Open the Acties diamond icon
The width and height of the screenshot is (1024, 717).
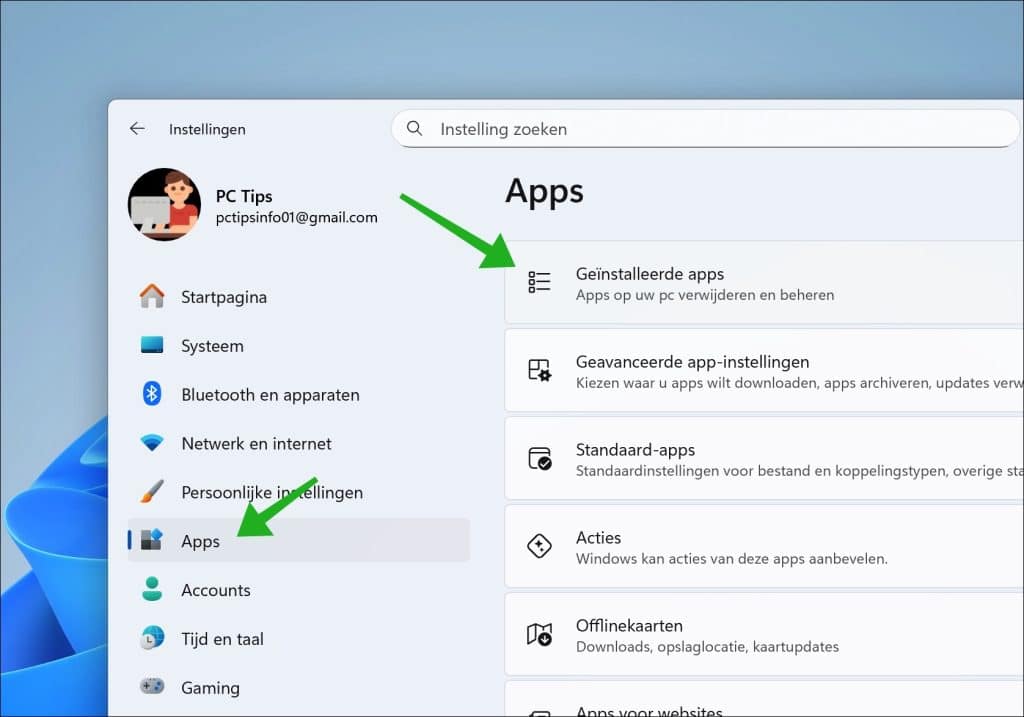[x=539, y=546]
